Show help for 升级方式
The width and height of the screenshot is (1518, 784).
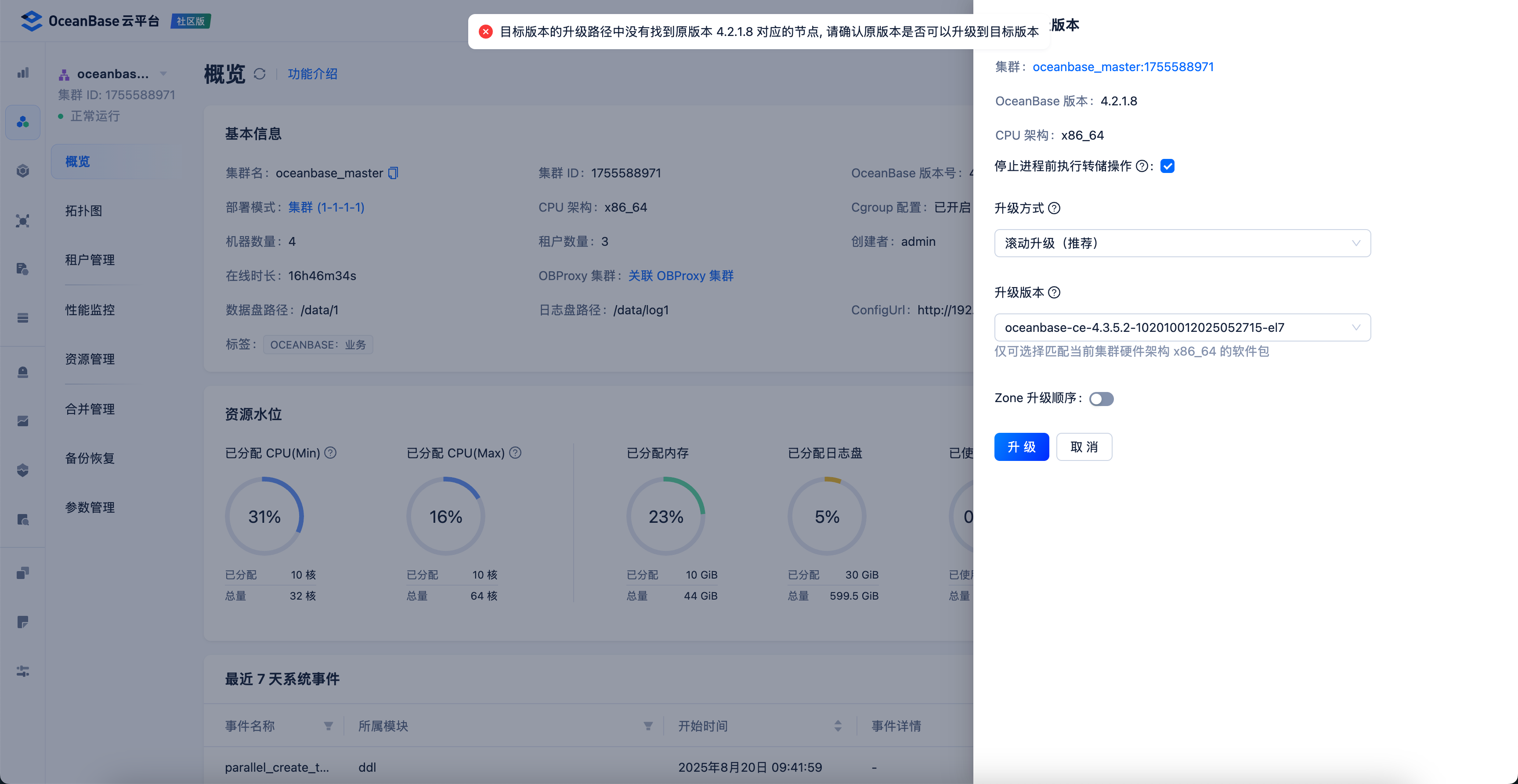1055,208
